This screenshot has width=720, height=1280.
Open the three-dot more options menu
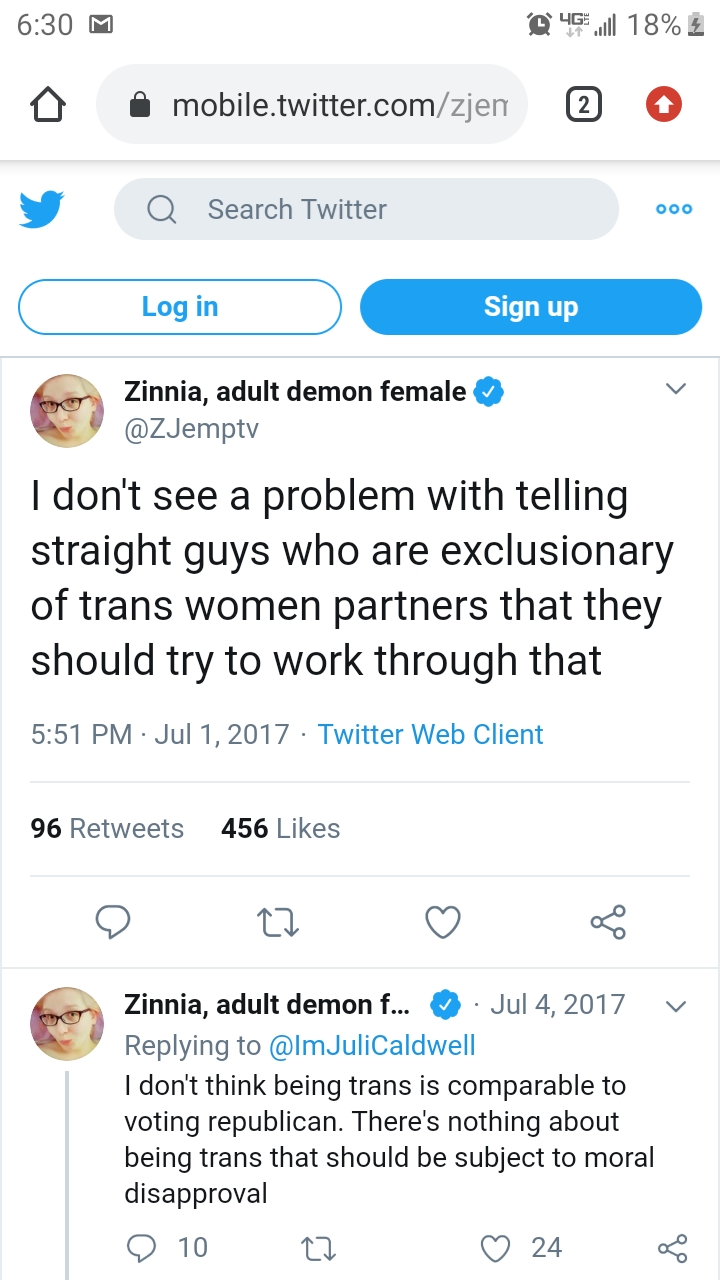(x=673, y=209)
